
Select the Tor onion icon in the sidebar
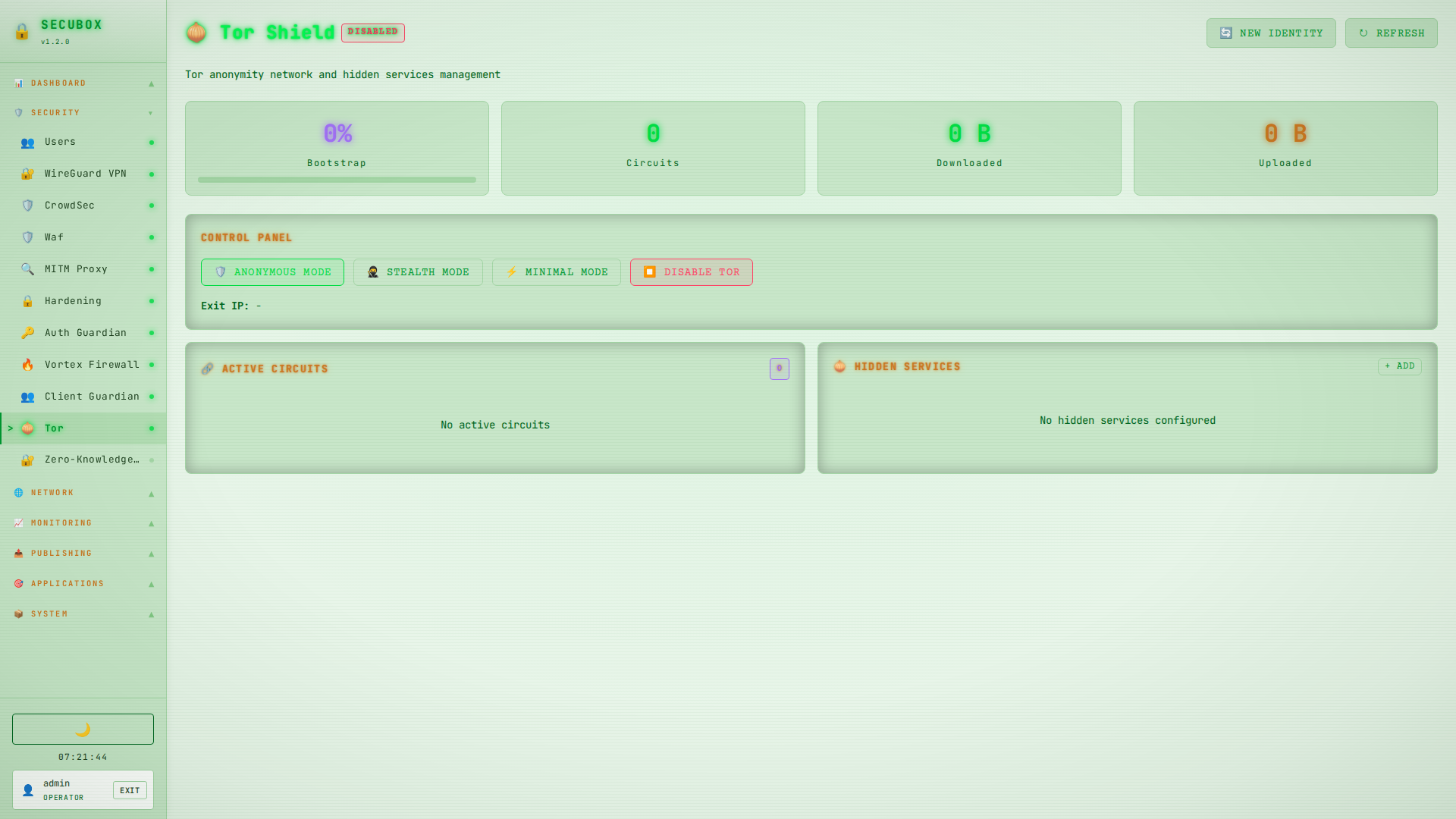pyautogui.click(x=28, y=428)
